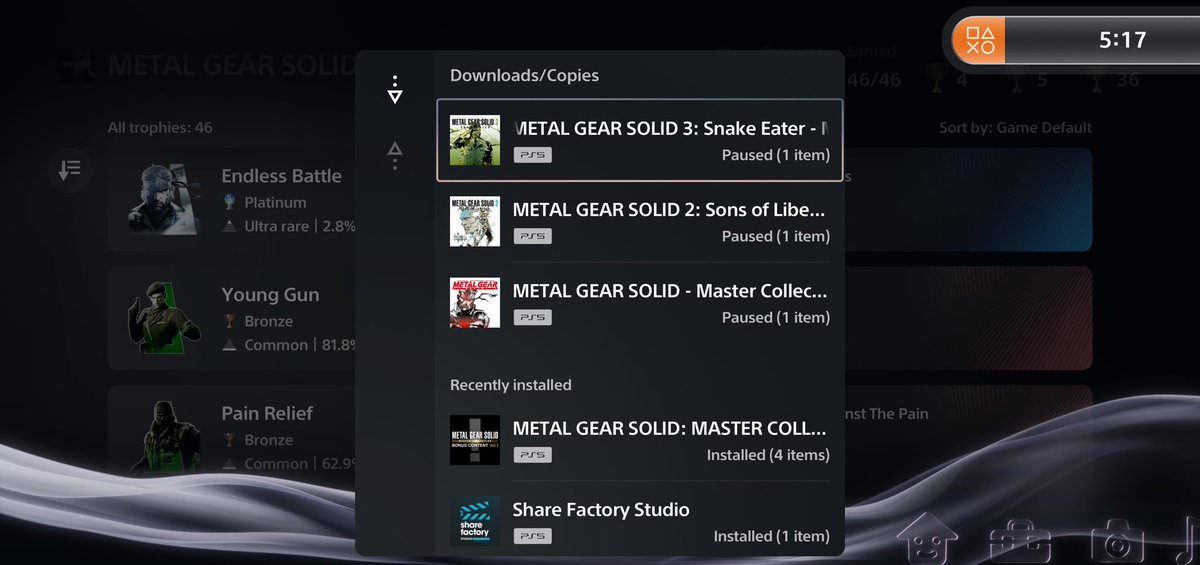Open the toolbox icon in bottom bar

click(x=1019, y=542)
